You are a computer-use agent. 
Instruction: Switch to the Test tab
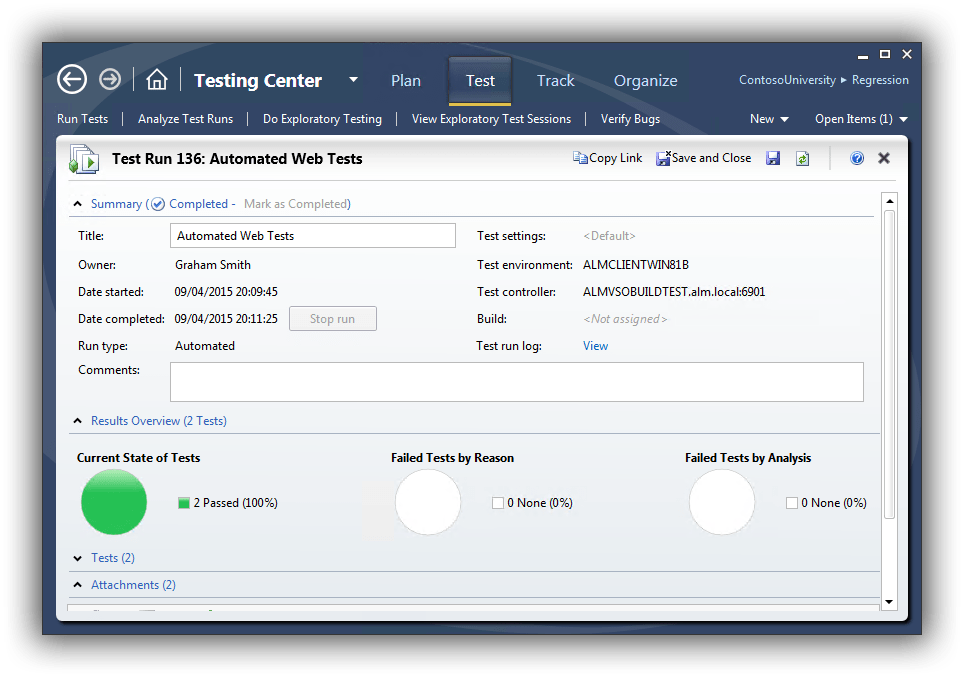[480, 81]
